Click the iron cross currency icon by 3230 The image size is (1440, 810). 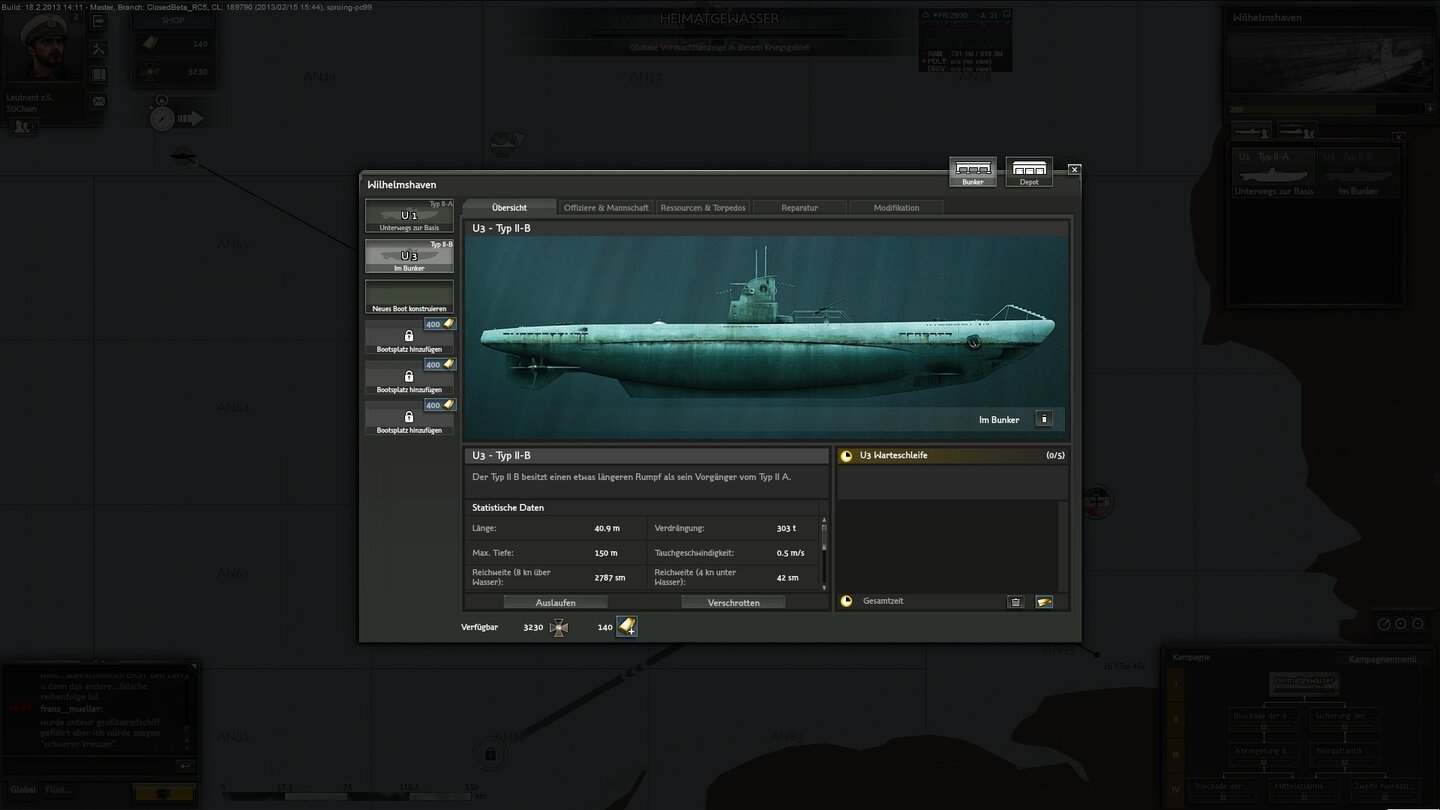click(x=559, y=627)
